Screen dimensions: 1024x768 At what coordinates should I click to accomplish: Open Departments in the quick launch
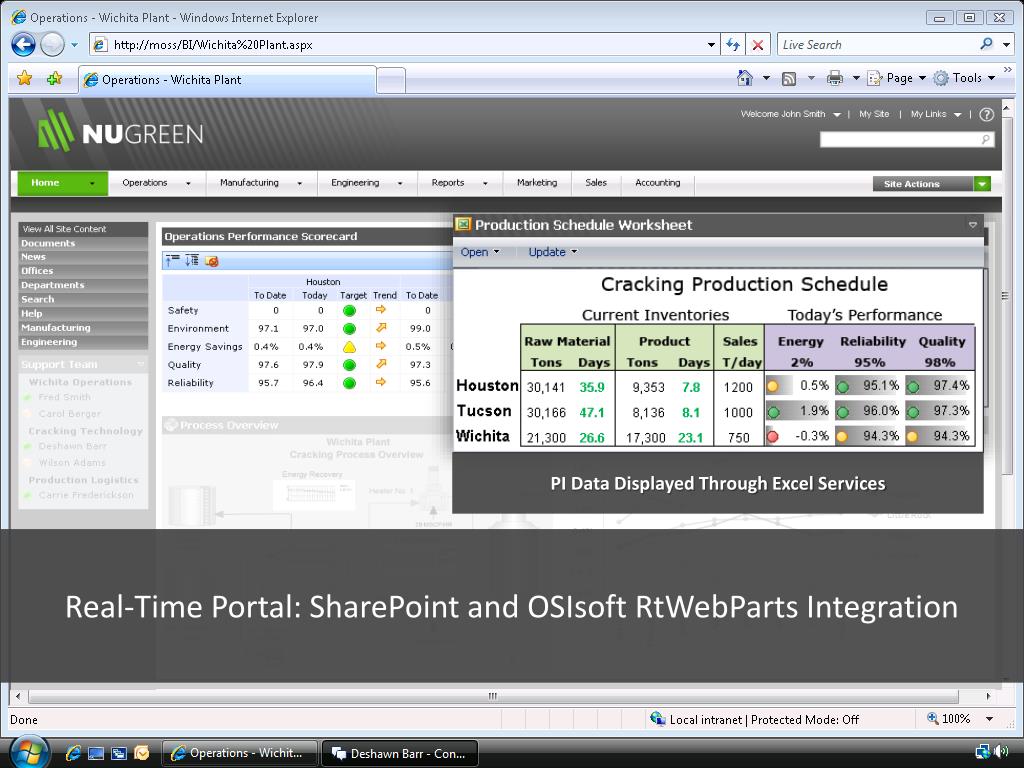[x=52, y=285]
